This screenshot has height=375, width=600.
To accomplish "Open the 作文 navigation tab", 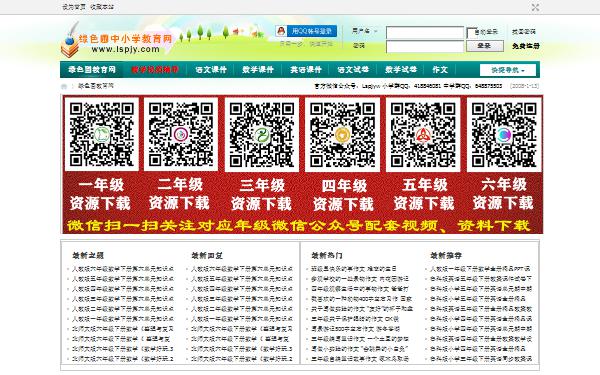I will tap(440, 70).
